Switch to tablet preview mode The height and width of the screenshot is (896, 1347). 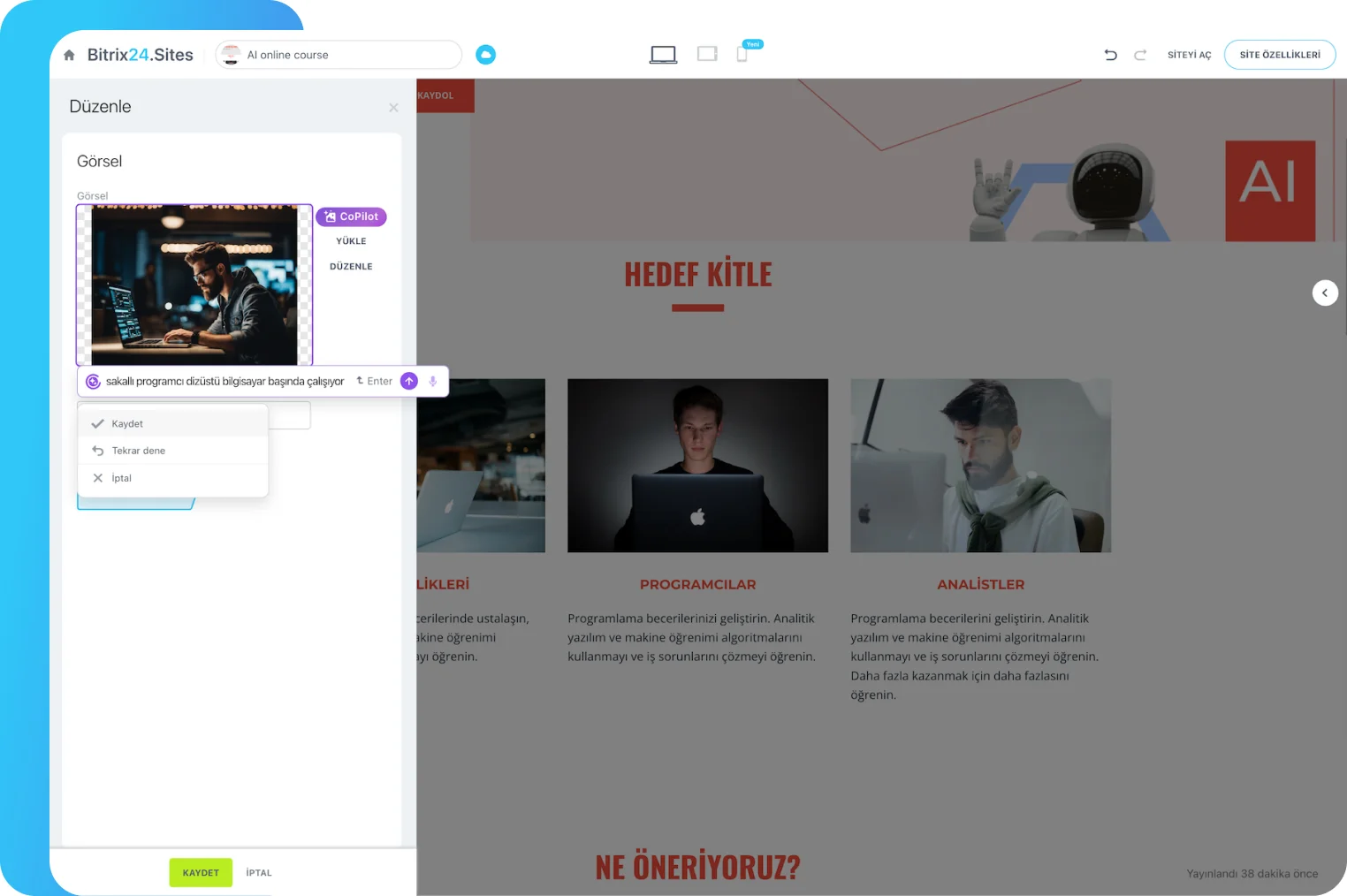pyautogui.click(x=706, y=54)
